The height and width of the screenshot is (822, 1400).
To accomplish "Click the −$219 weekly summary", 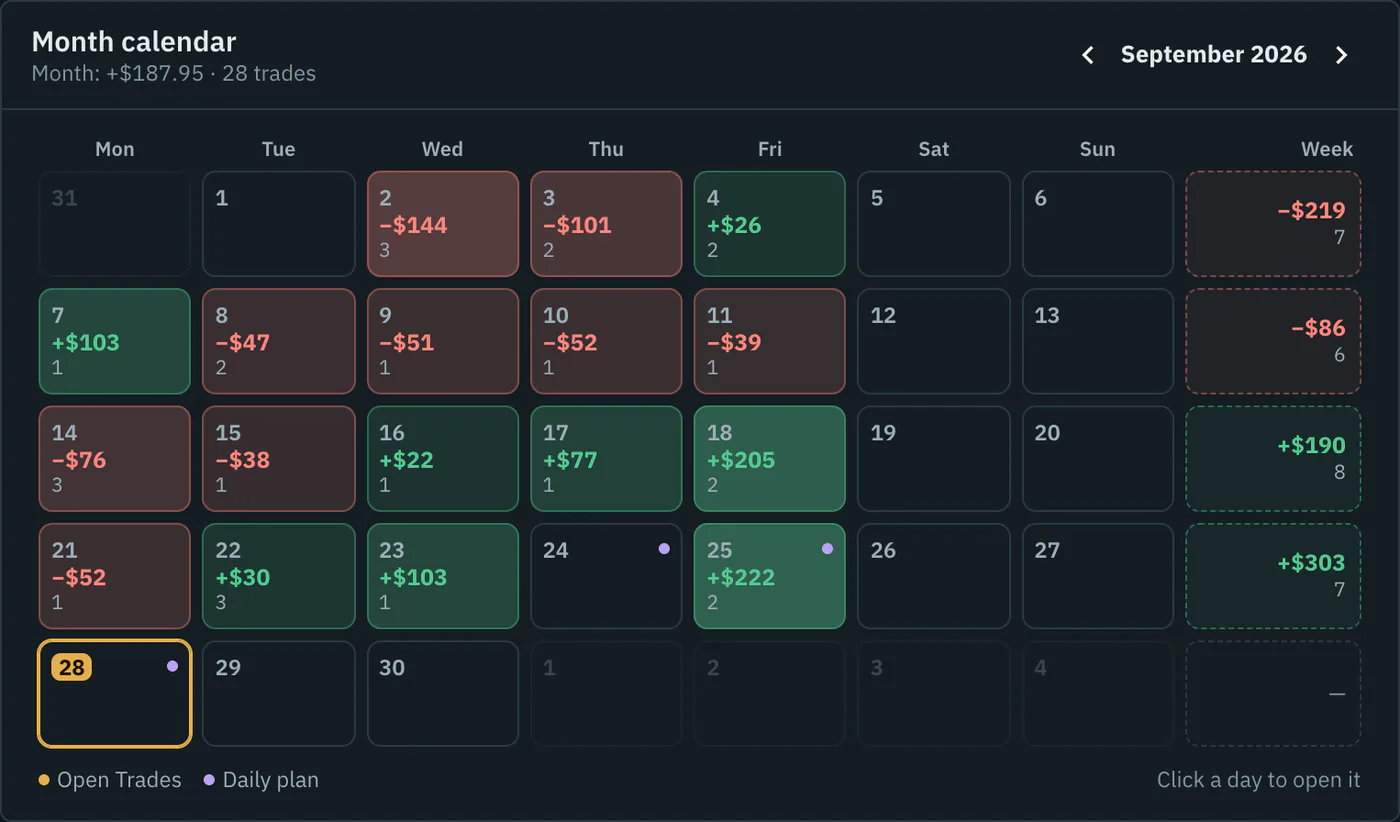I will pos(1273,224).
